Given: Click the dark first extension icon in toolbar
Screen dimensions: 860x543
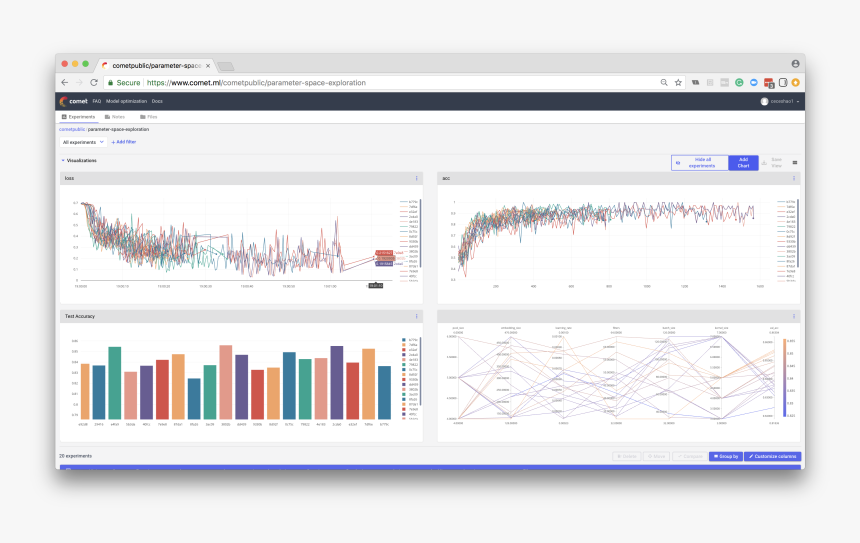Looking at the screenshot, I should [x=695, y=82].
